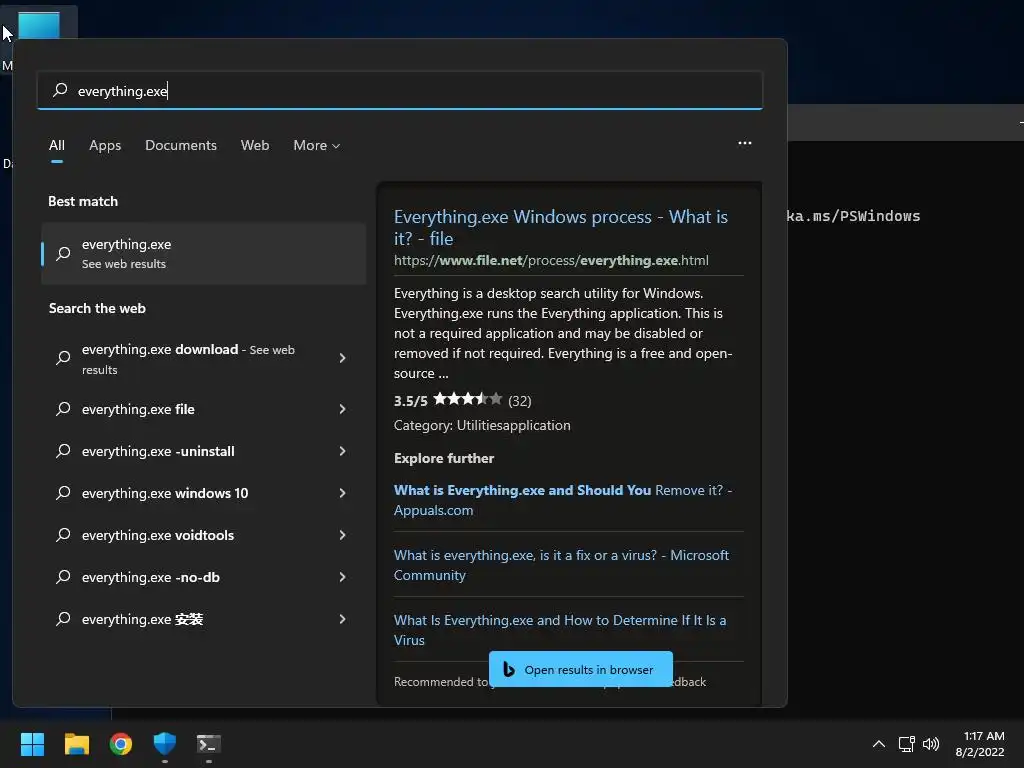Show hidden system tray icons
Image resolution: width=1024 pixels, height=768 pixels.
coord(879,744)
